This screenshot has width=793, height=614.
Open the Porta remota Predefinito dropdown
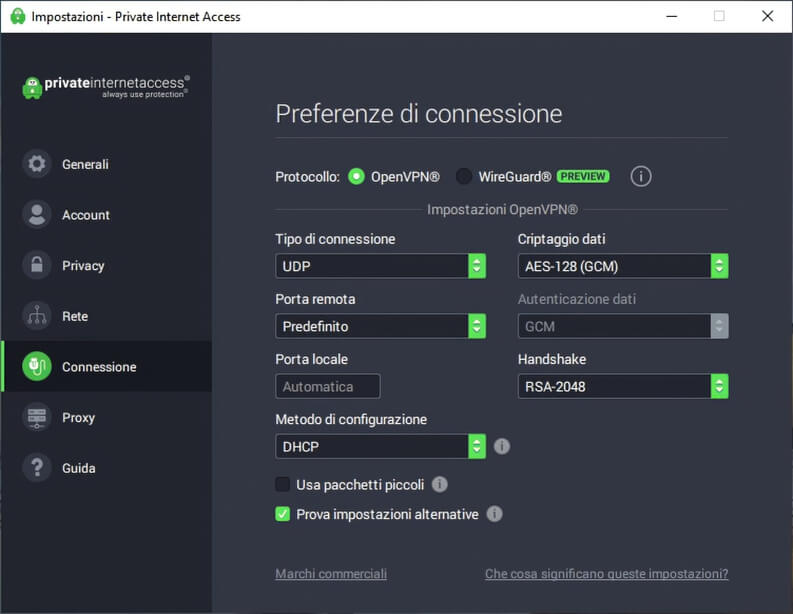[x=380, y=326]
